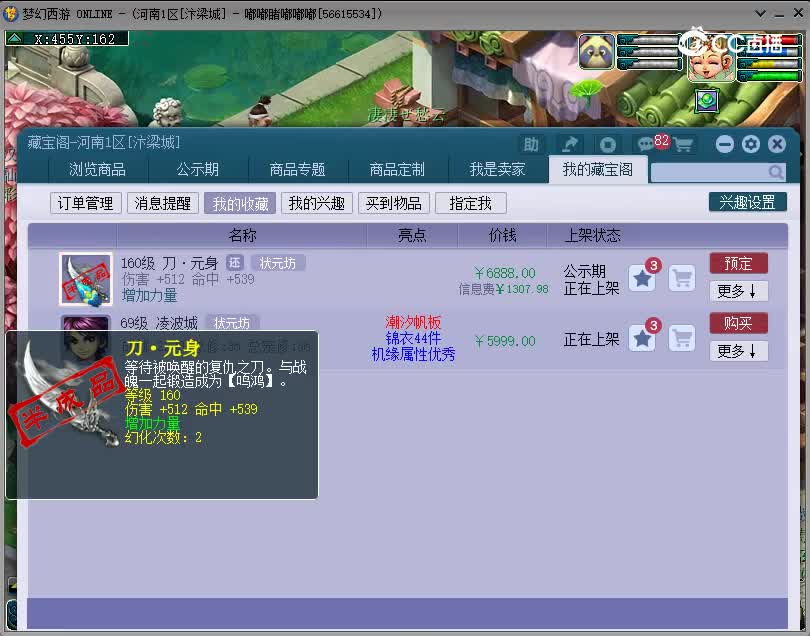
Task: Click the game logo icon in title bar
Action: [x=10, y=13]
